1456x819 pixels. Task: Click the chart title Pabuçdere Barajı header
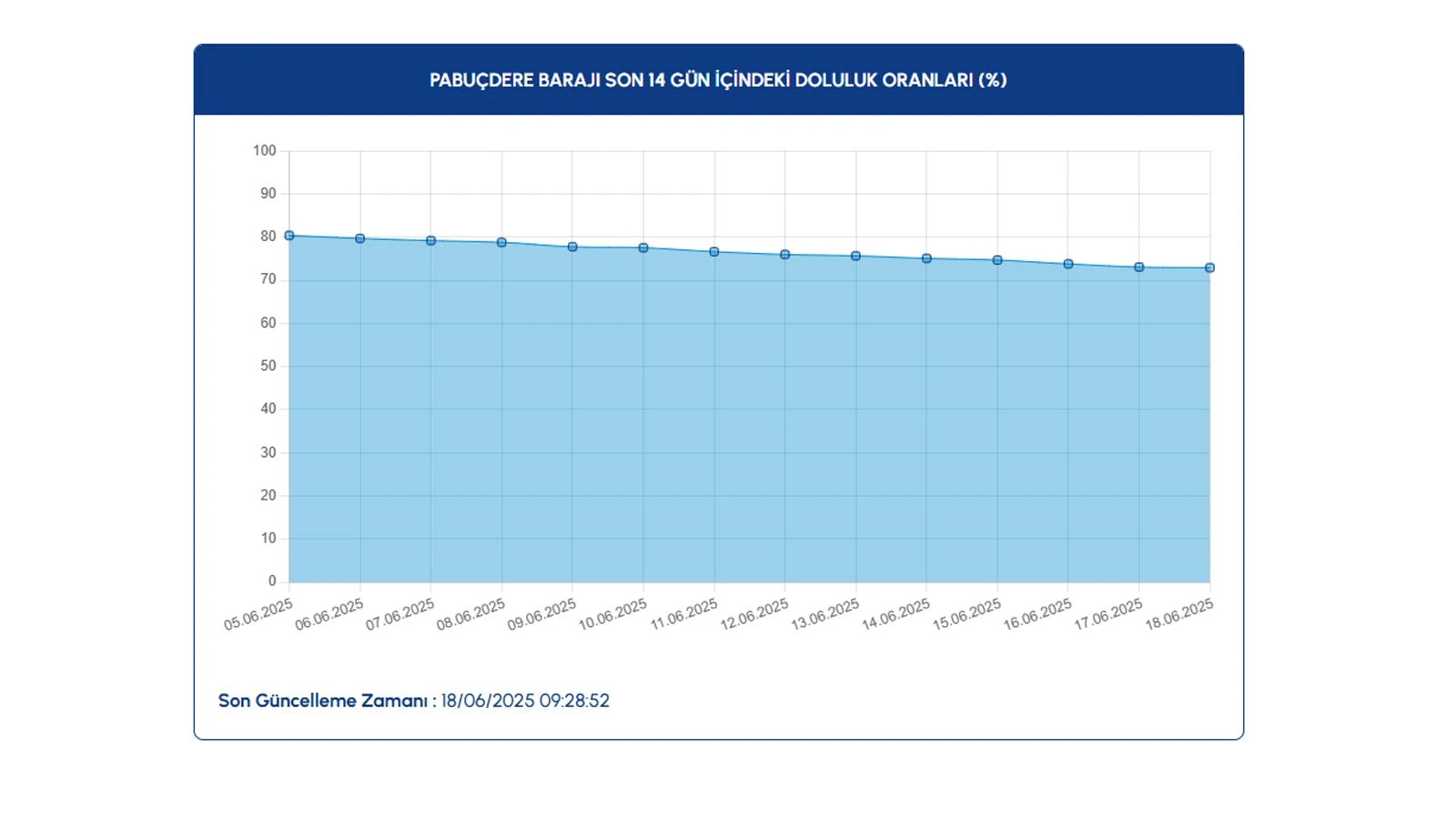pyautogui.click(x=718, y=80)
